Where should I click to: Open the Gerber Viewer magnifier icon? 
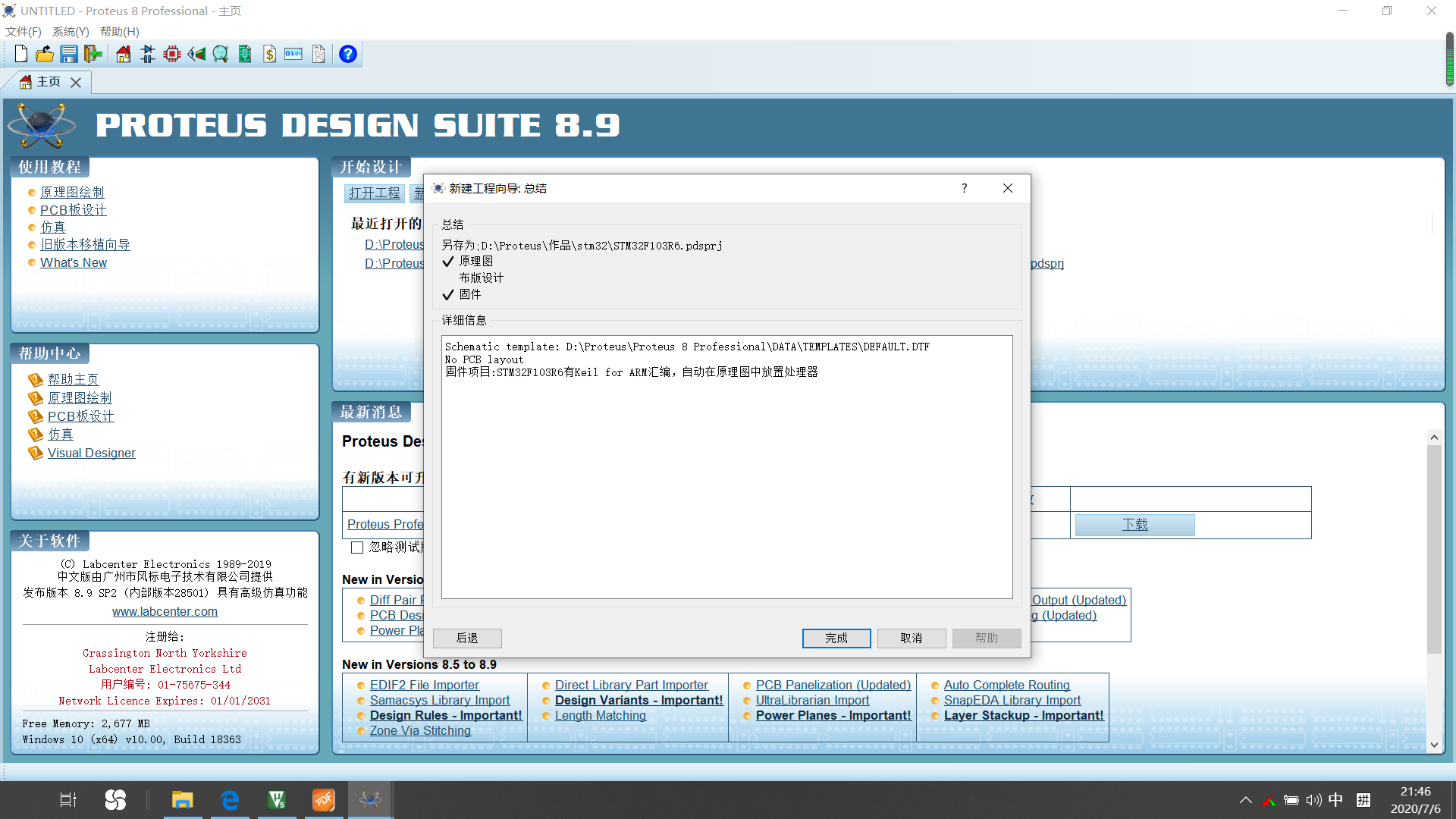tap(221, 54)
